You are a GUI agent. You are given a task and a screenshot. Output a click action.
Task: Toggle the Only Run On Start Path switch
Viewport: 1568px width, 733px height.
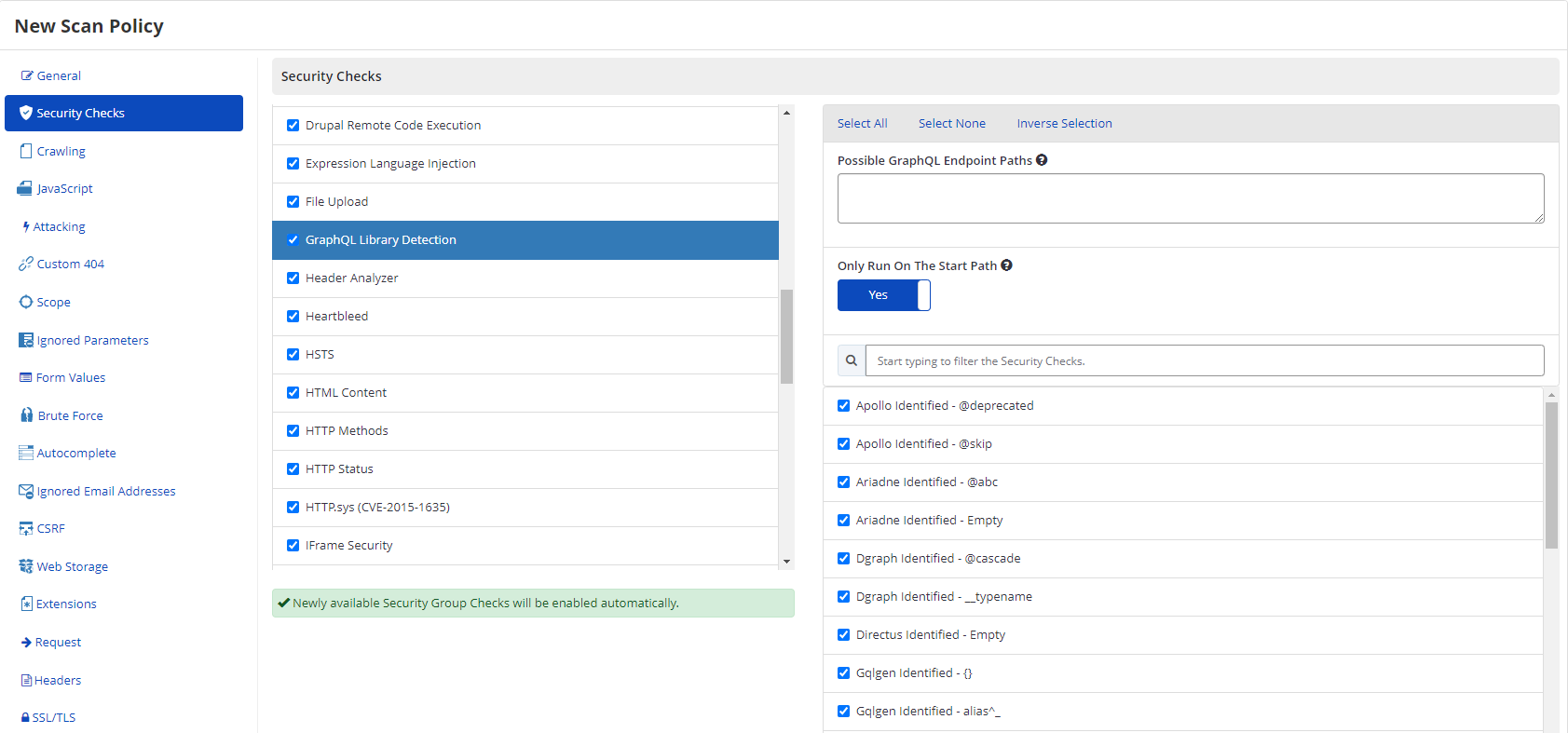(x=883, y=295)
